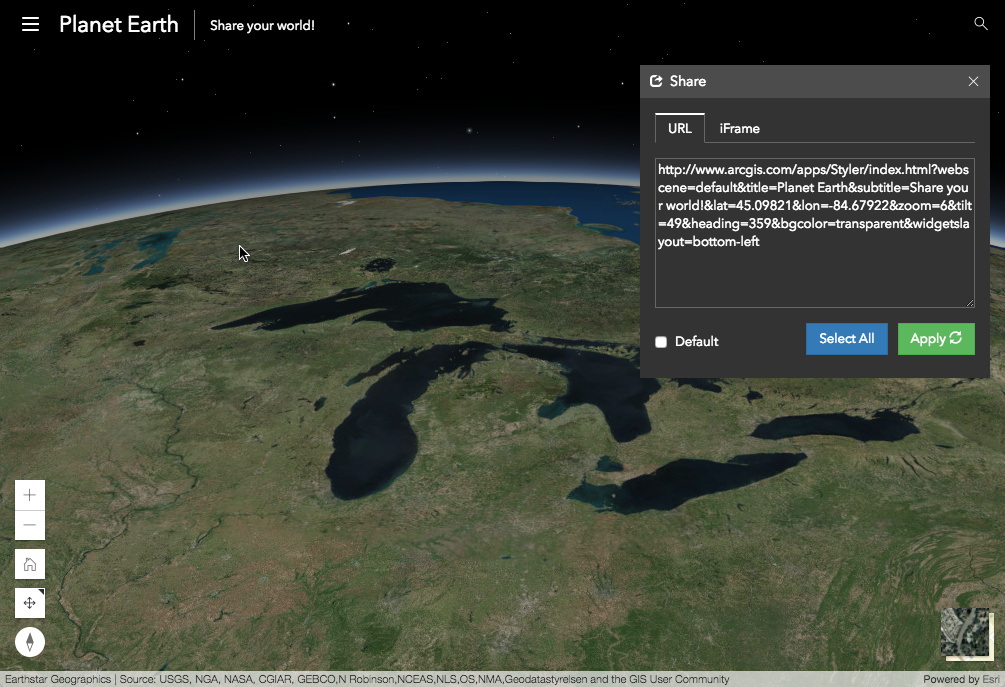This screenshot has width=1005, height=687.
Task: Click the green Apply button
Action: pyautogui.click(x=936, y=338)
